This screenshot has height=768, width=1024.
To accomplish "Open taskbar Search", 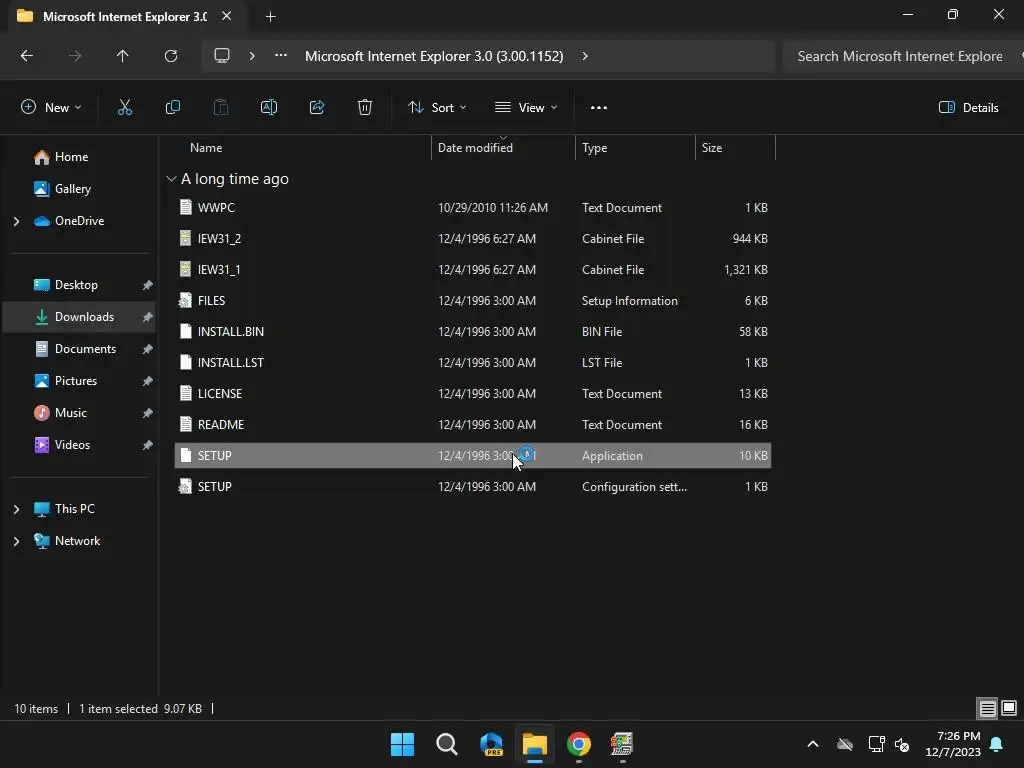I will coord(447,744).
